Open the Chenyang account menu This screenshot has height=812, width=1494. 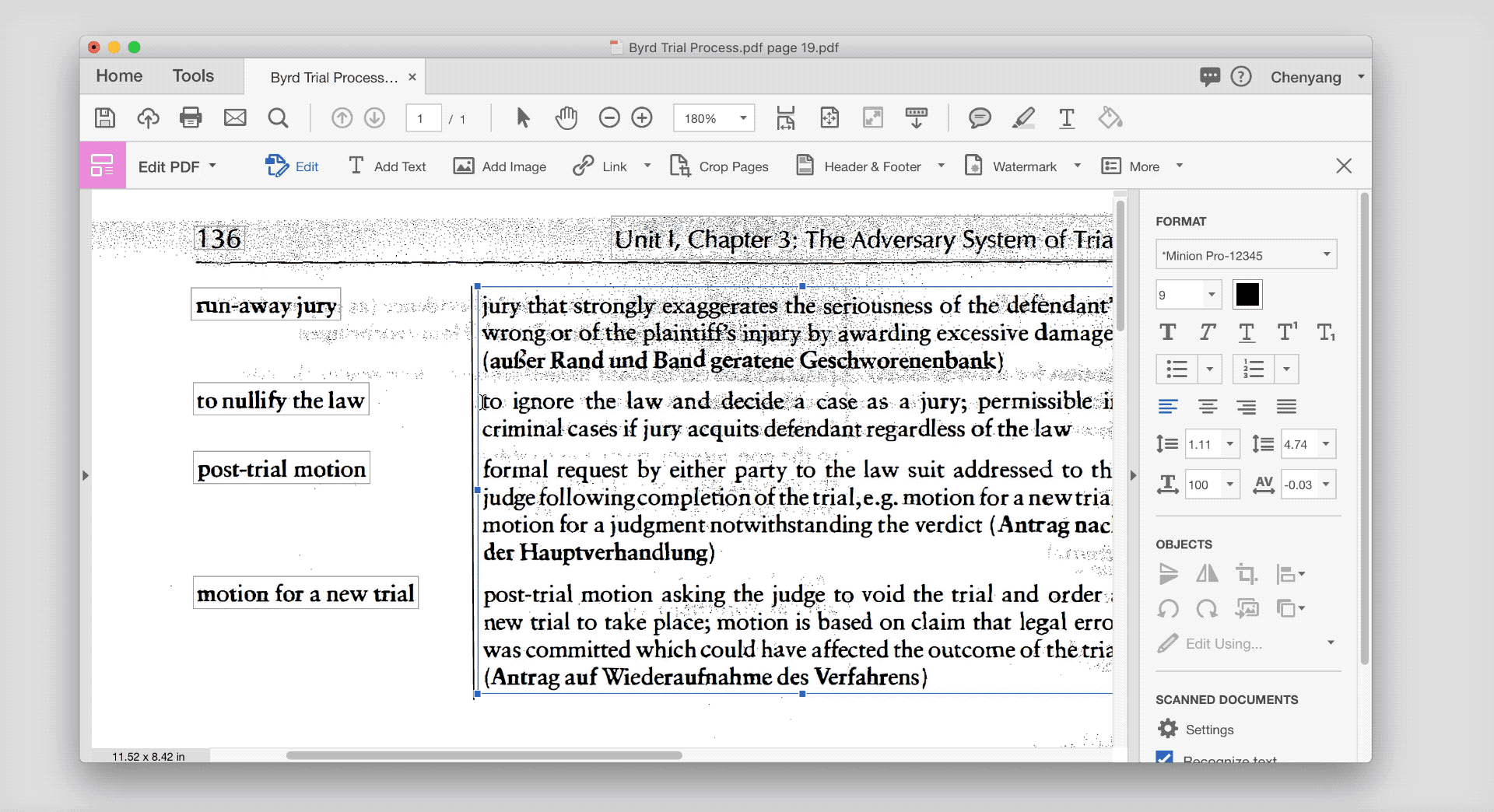1317,77
